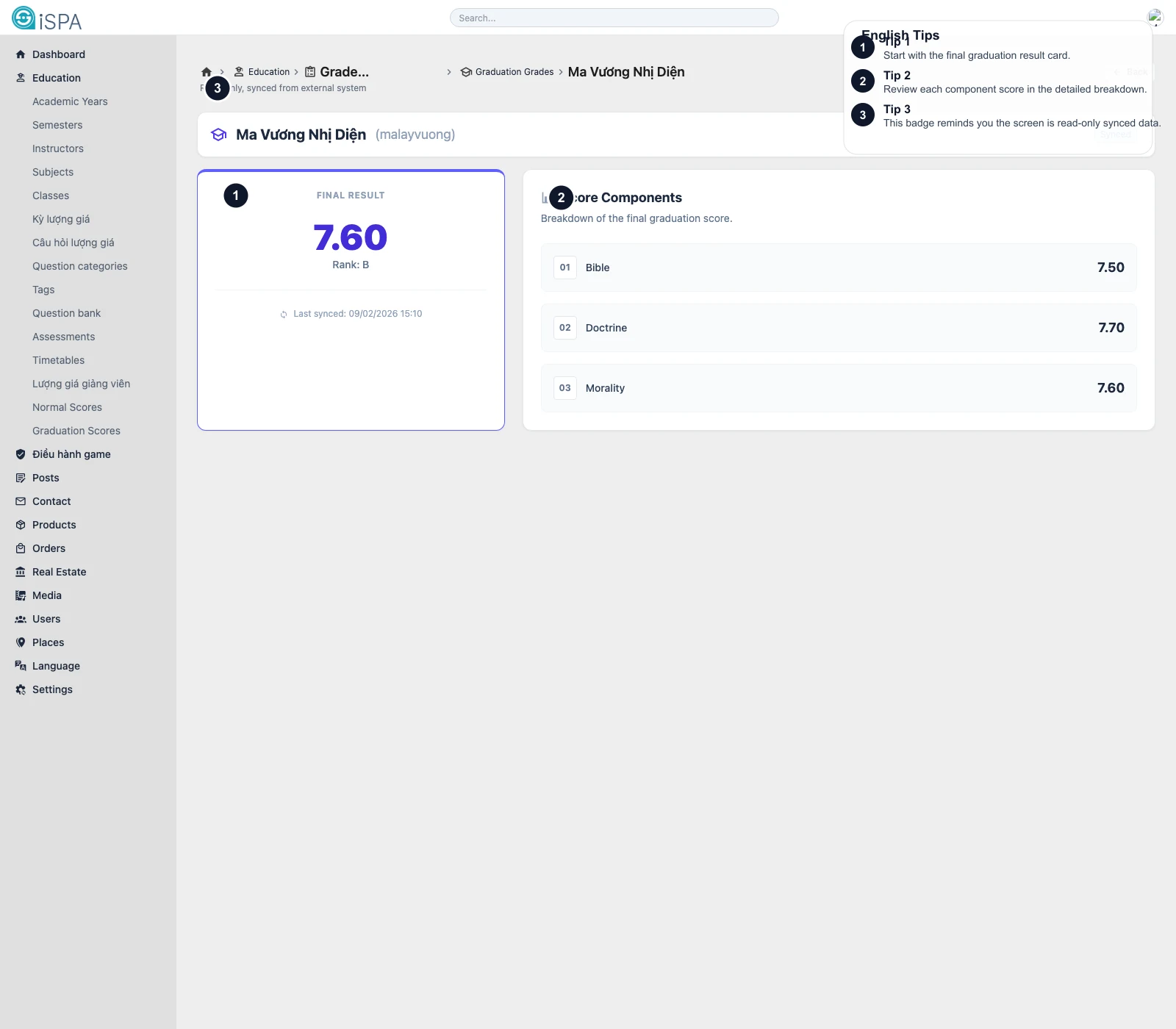Screen dimensions: 1176x1029
Task: Go to Academic Years menu item
Action: [70, 101]
